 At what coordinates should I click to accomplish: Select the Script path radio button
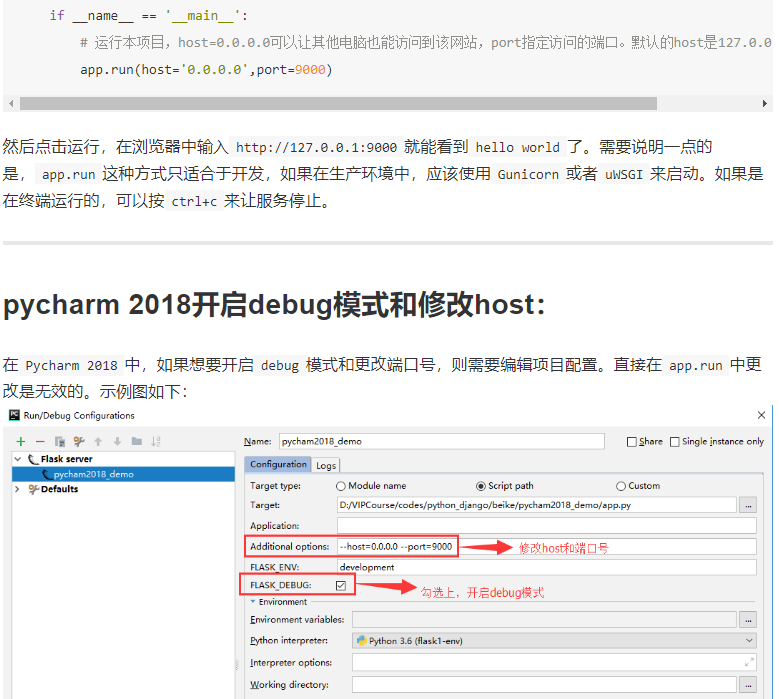[480, 486]
